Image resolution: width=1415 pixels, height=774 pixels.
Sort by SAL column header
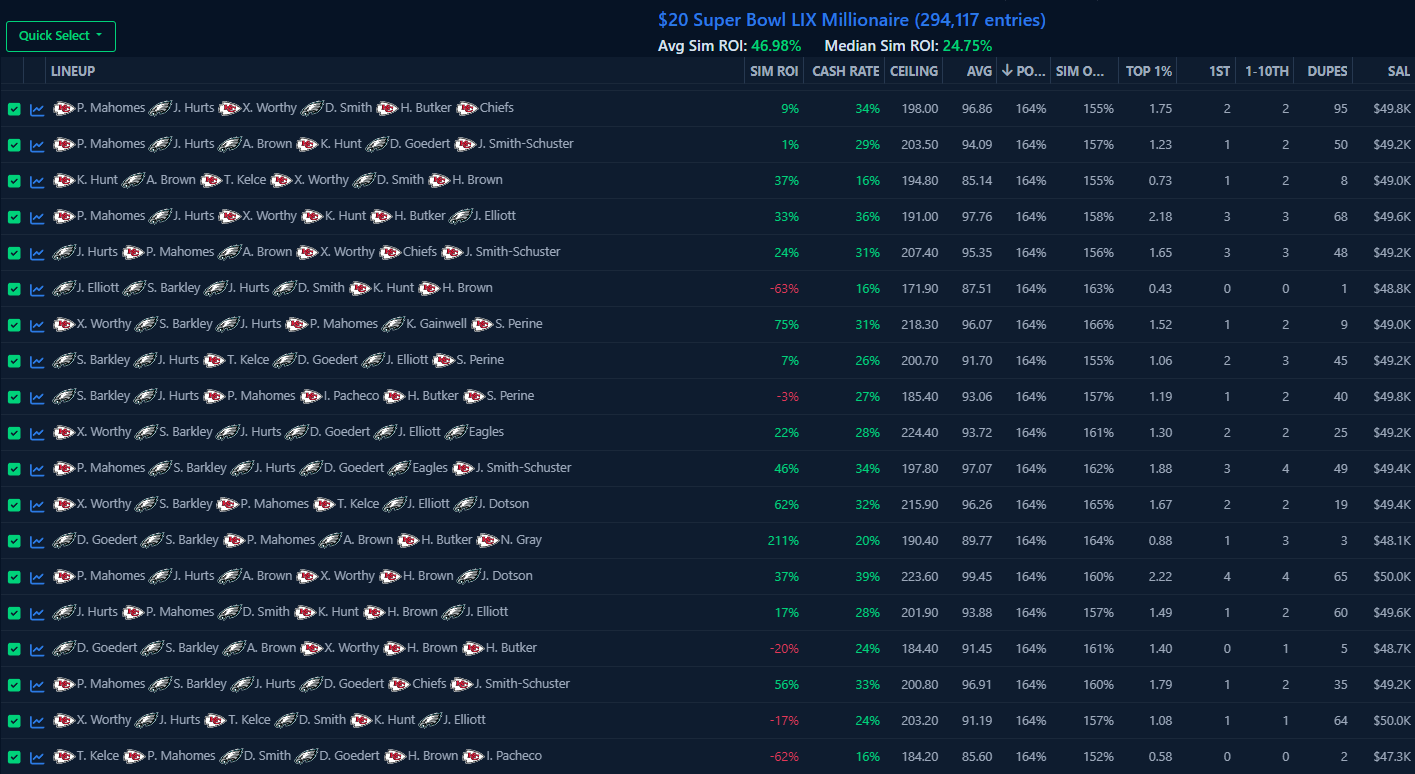1399,71
